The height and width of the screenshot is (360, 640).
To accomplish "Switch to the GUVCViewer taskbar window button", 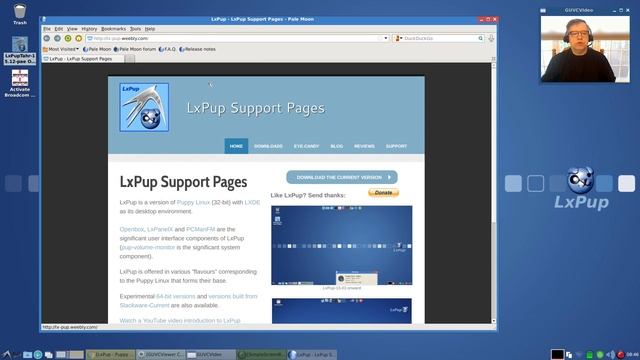I will pyautogui.click(x=160, y=355).
